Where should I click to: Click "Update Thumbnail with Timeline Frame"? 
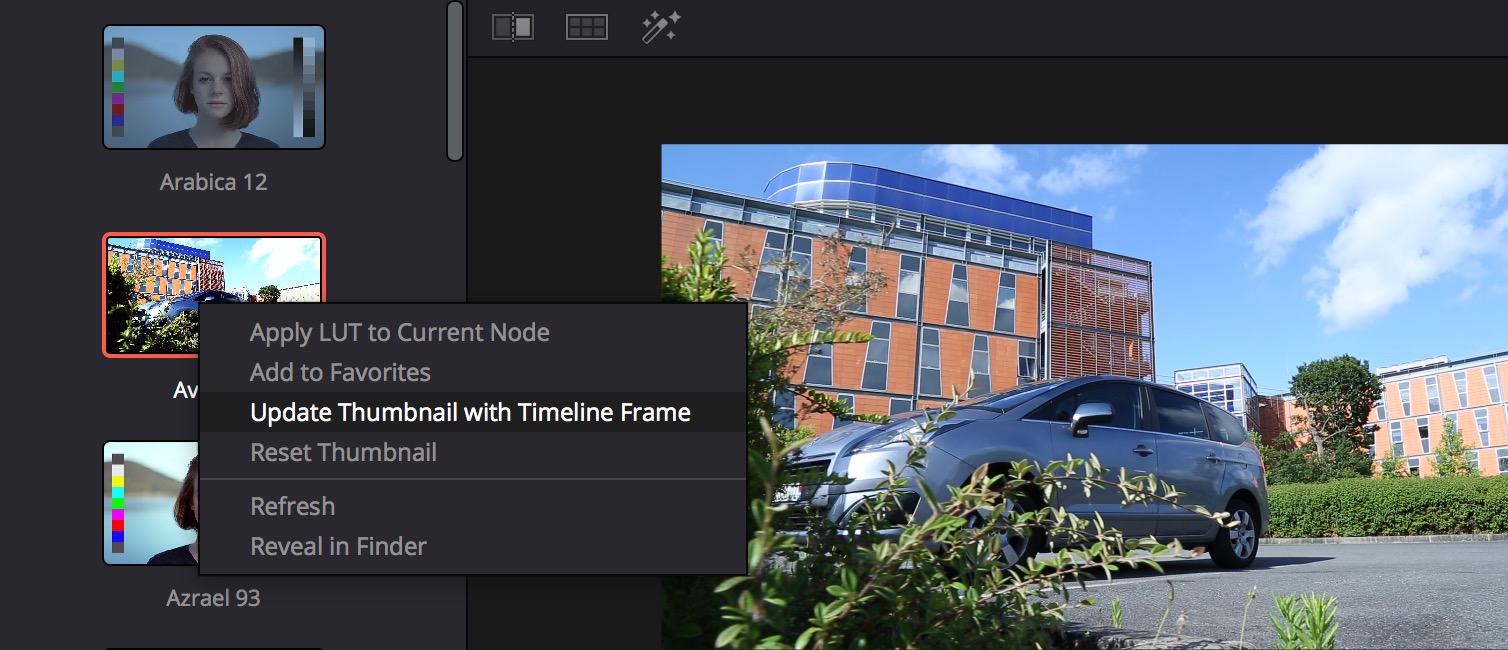coord(470,411)
